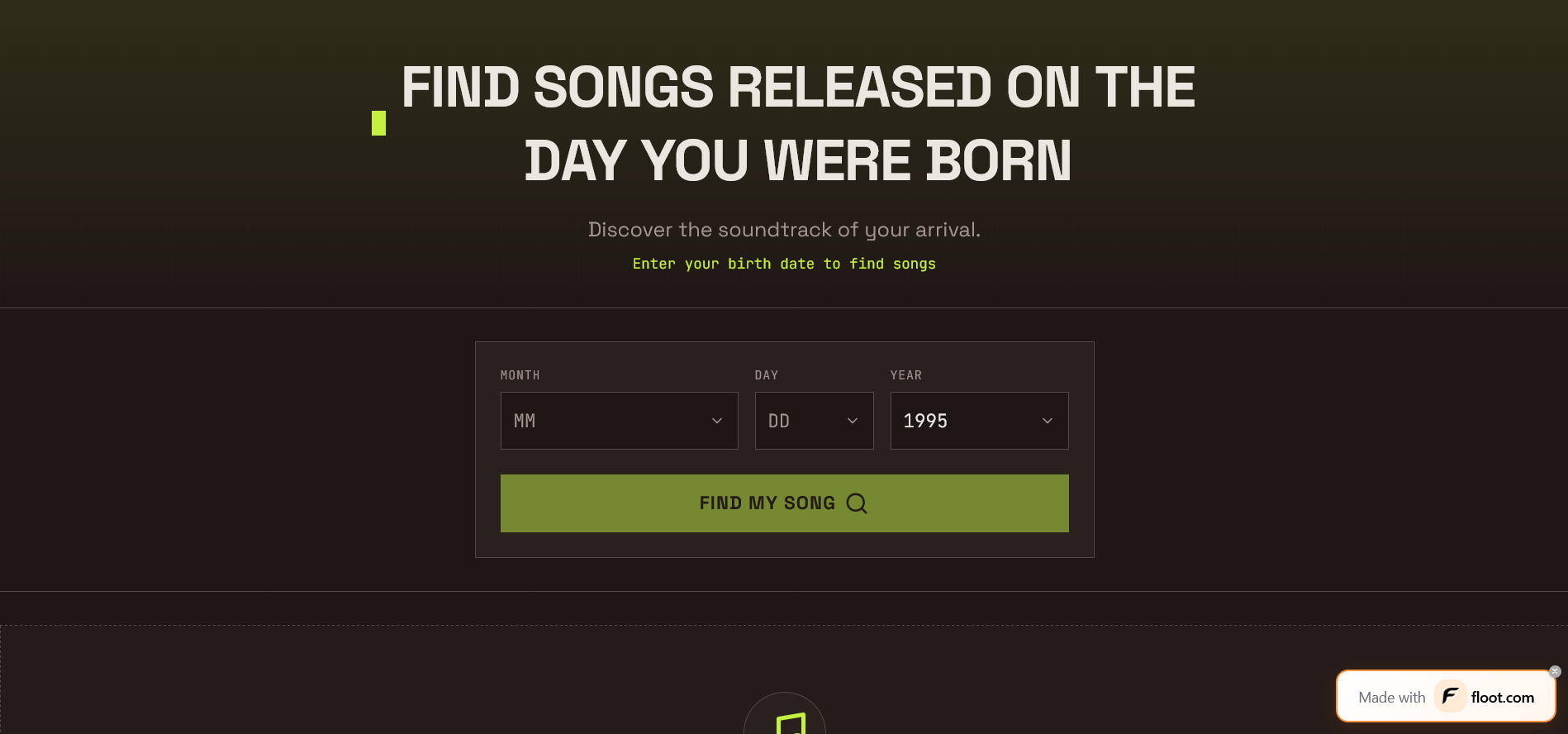Click the lime green accent block near the headline

point(379,122)
